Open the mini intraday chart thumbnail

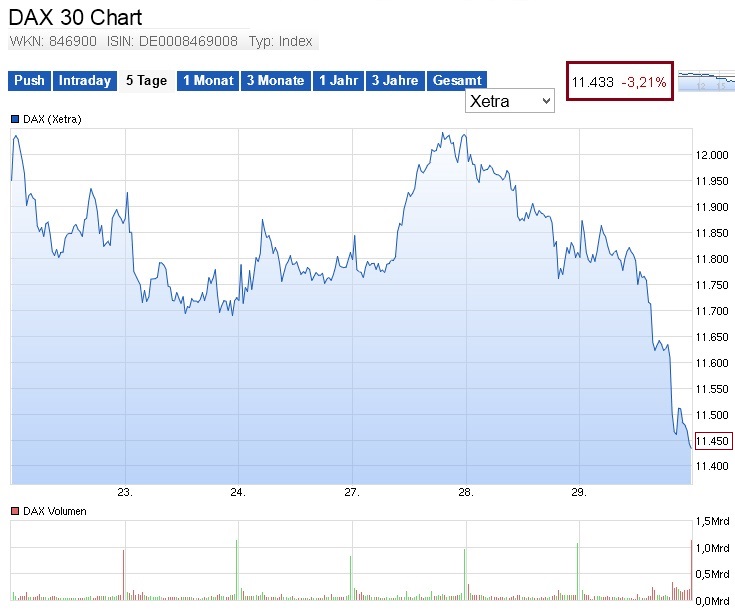click(706, 81)
